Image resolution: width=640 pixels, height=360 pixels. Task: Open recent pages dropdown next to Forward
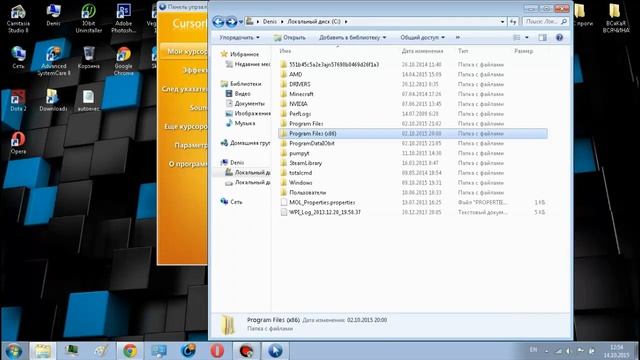point(241,22)
